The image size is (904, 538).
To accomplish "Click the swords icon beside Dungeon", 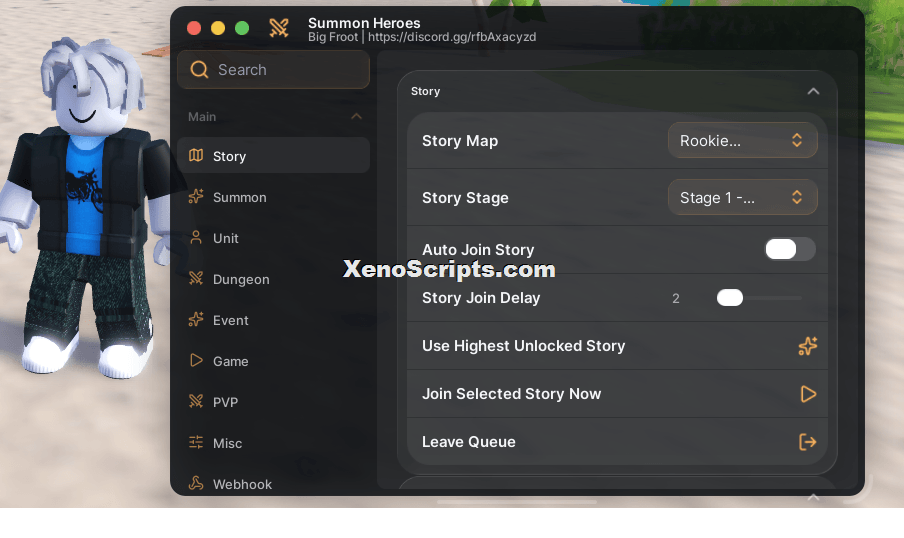I will coord(196,279).
